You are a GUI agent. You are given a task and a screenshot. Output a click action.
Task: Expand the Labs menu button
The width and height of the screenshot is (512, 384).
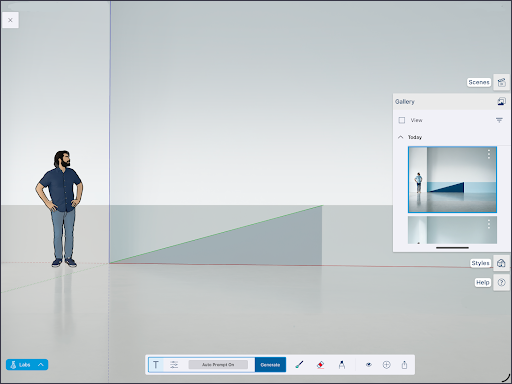pyautogui.click(x=27, y=365)
